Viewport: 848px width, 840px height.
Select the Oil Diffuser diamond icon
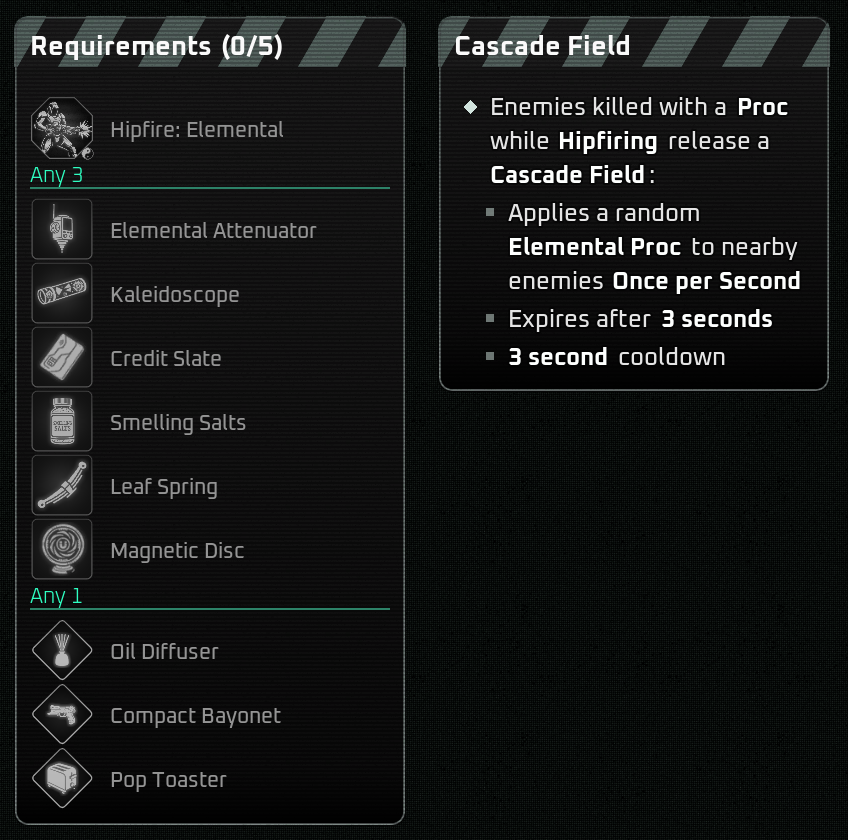pyautogui.click(x=62, y=652)
